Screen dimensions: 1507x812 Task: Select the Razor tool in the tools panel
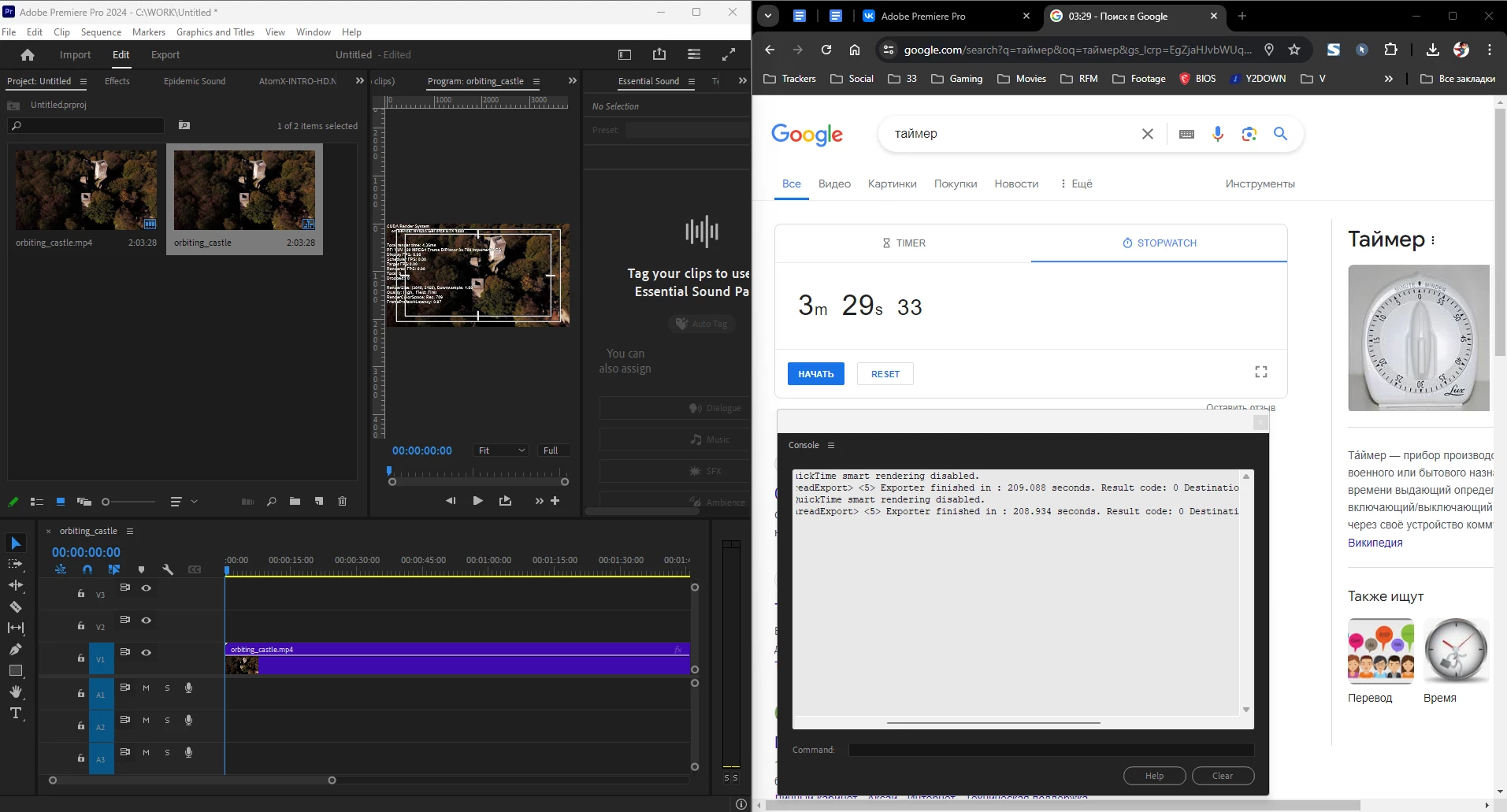pyautogui.click(x=15, y=606)
